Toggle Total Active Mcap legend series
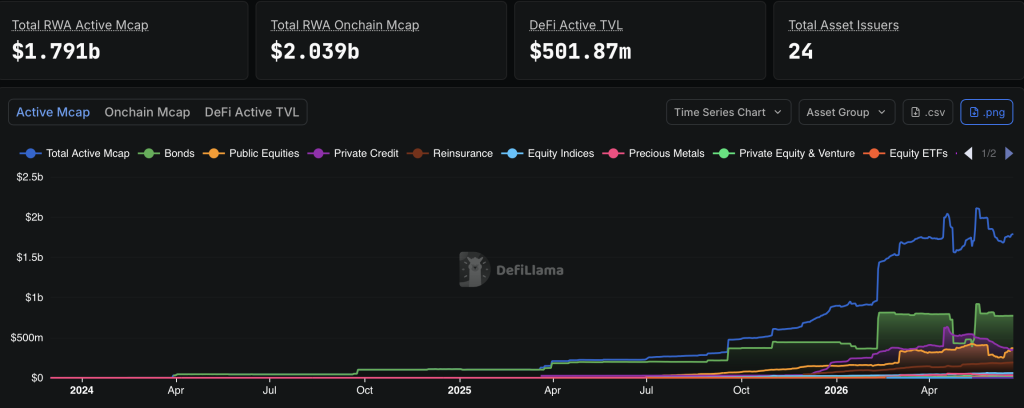Screen dimensions: 1024x408 click(x=74, y=153)
